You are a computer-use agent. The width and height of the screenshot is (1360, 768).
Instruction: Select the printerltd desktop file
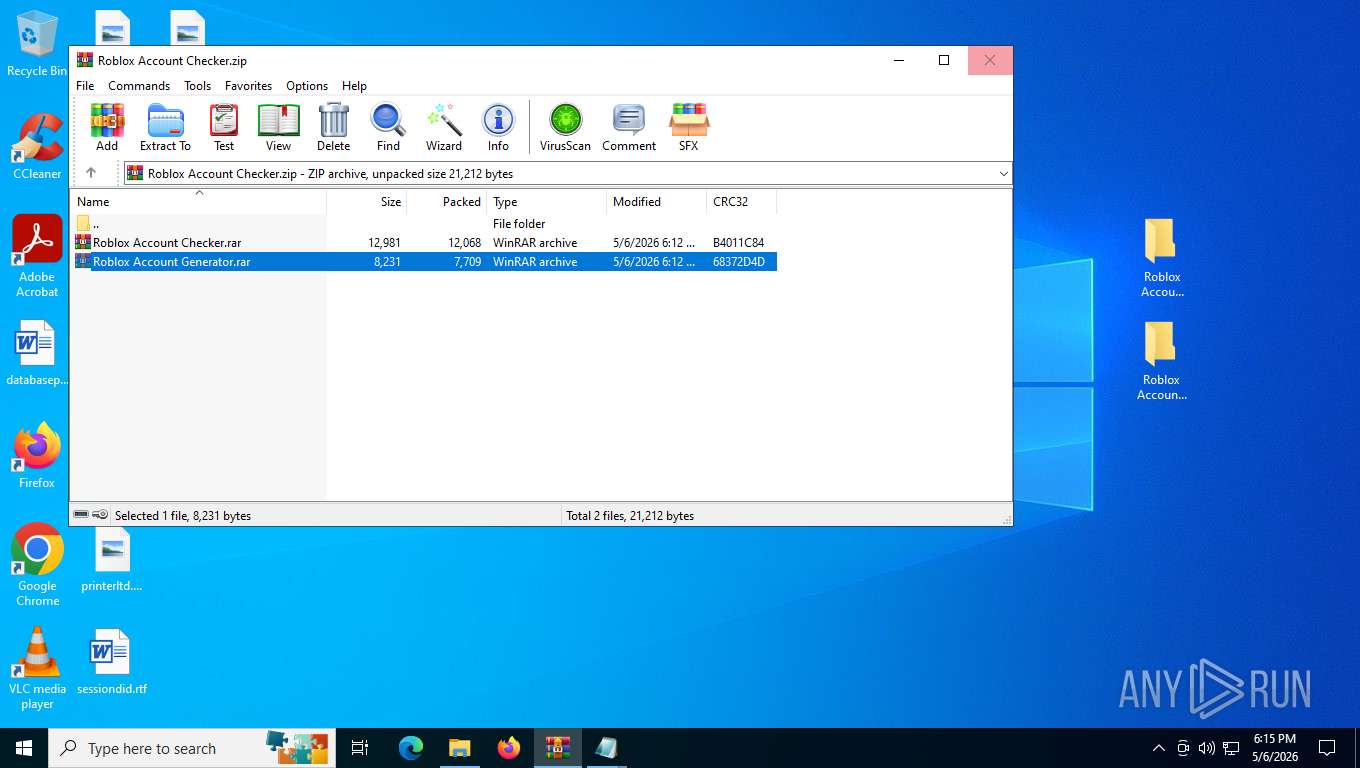[x=112, y=558]
